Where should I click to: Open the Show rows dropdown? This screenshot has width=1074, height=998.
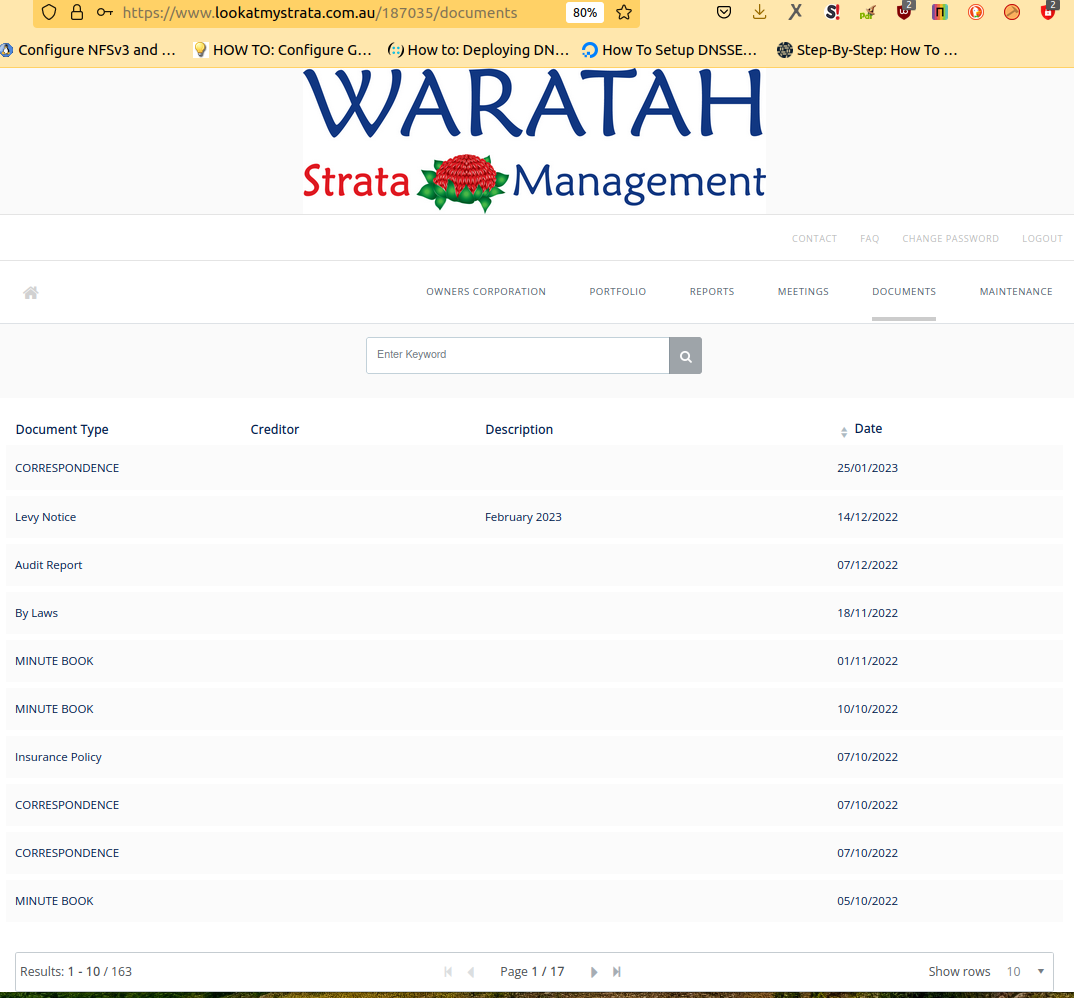pyautogui.click(x=1025, y=971)
